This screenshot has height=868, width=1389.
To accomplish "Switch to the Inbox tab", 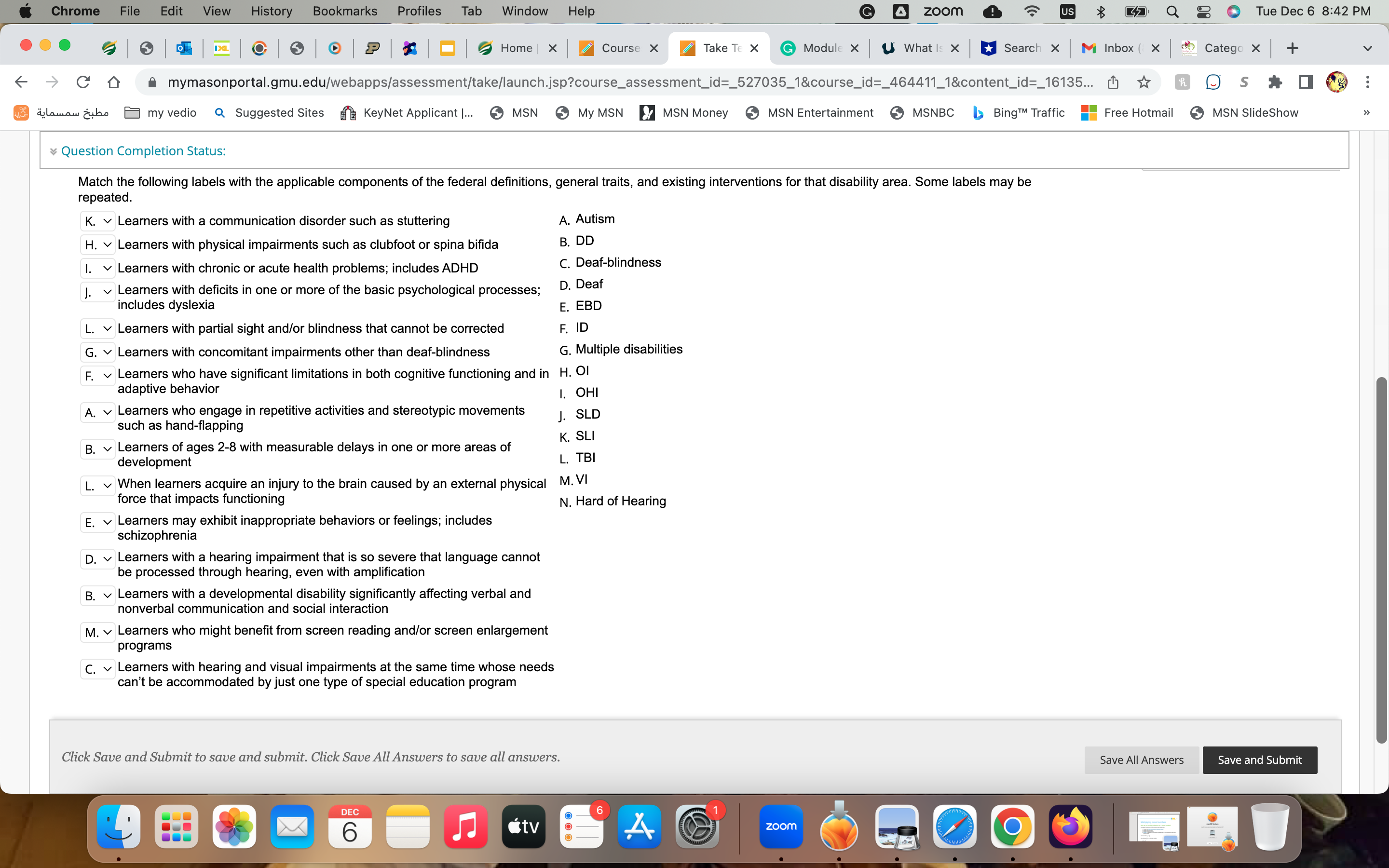I will click(1119, 48).
